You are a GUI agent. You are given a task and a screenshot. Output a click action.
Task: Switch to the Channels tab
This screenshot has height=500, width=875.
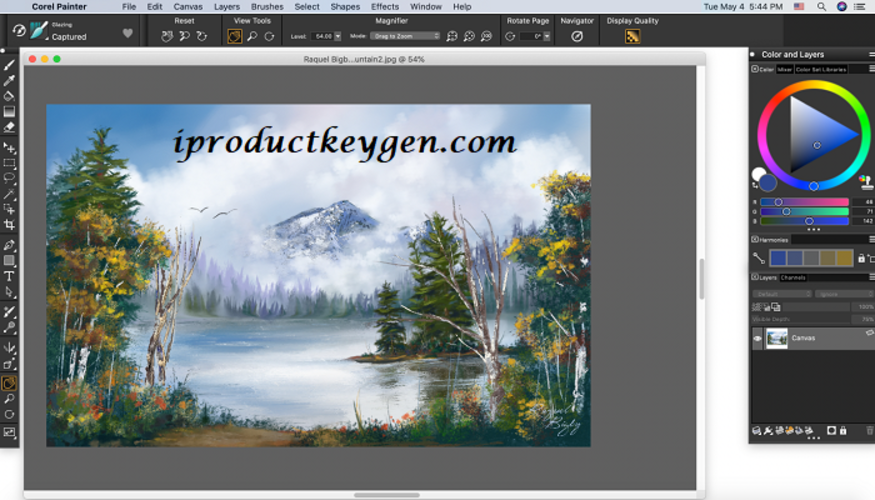pos(792,277)
